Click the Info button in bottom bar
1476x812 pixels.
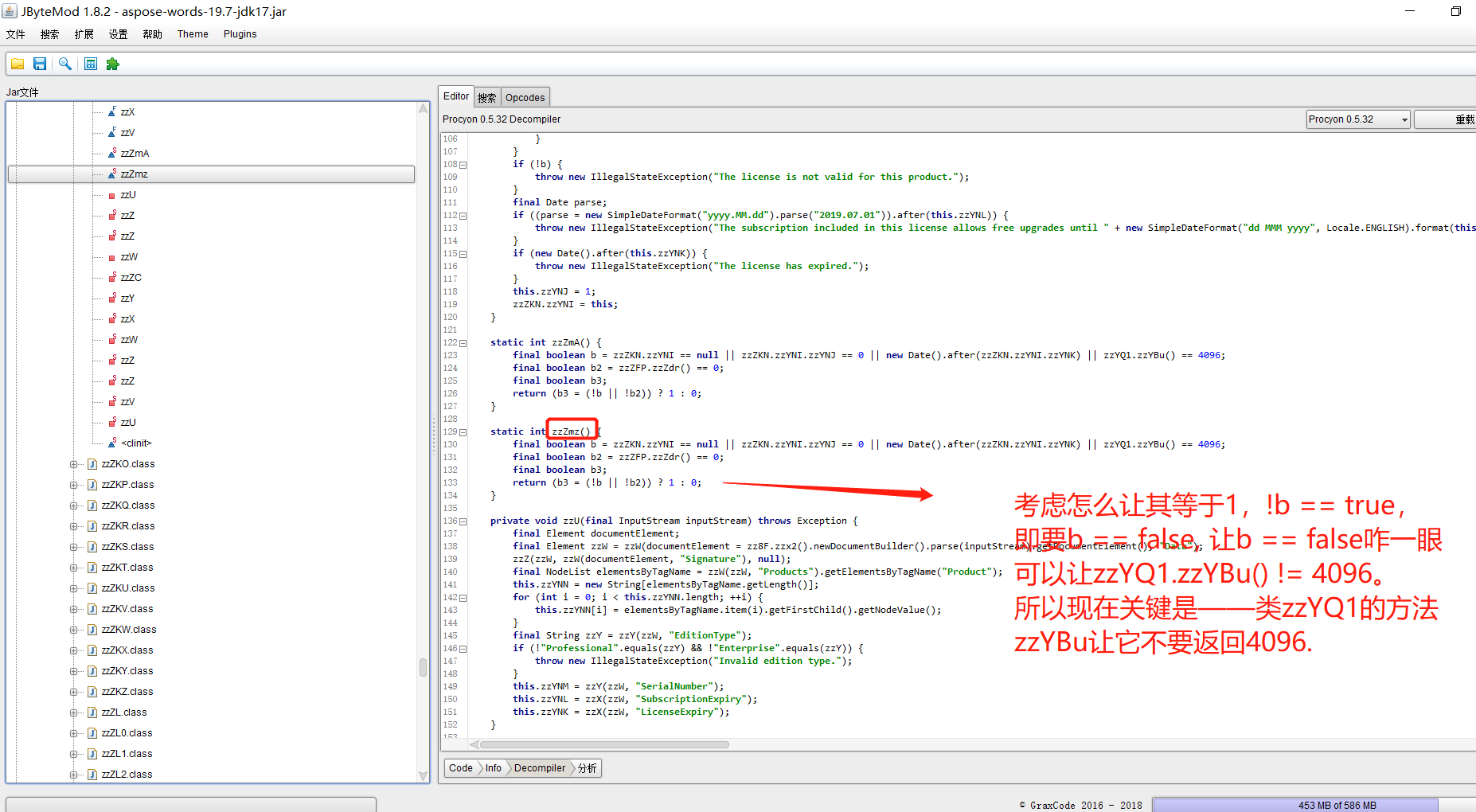point(494,768)
